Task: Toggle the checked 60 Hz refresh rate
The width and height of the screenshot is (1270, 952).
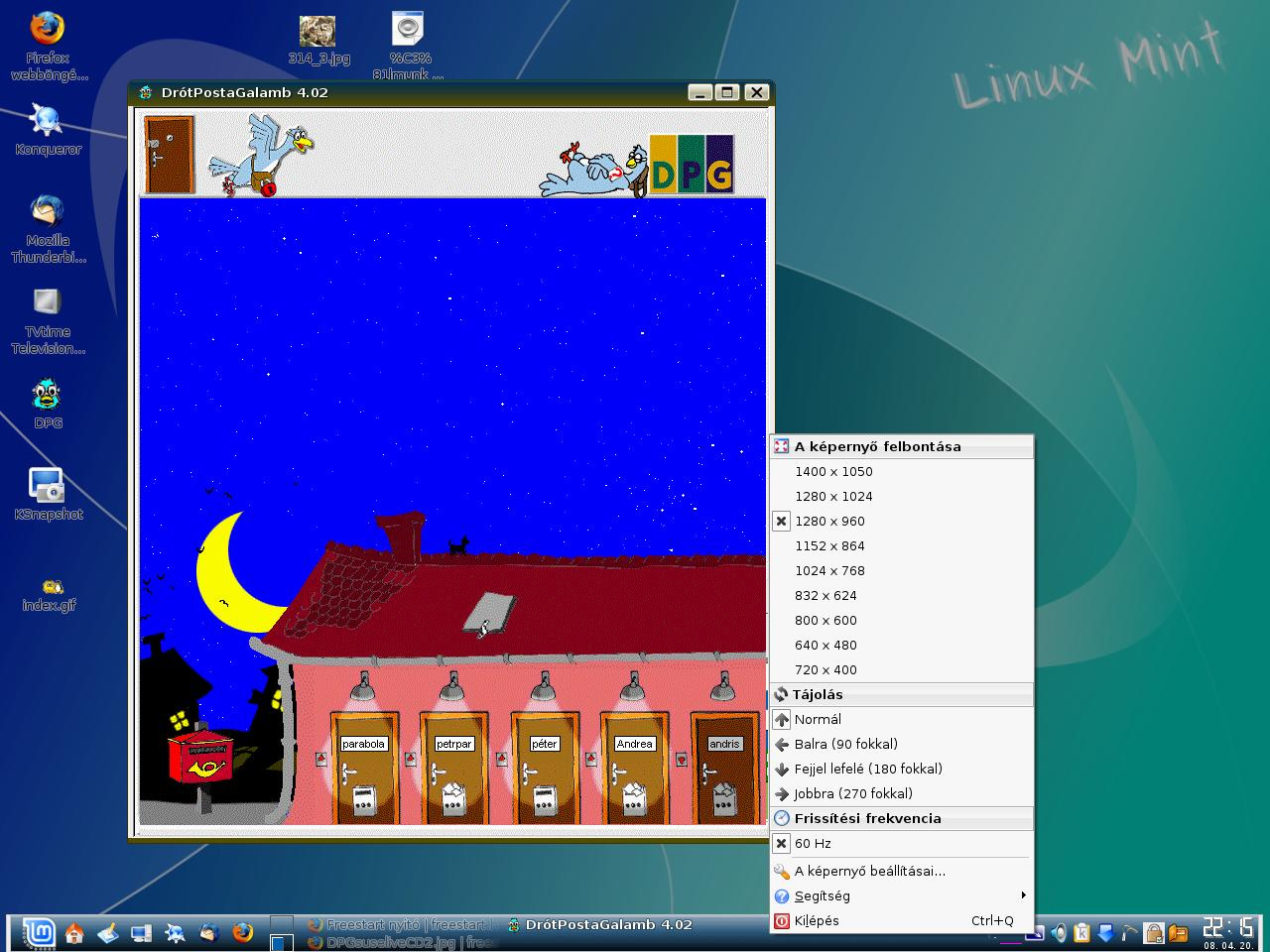Action: coord(902,844)
